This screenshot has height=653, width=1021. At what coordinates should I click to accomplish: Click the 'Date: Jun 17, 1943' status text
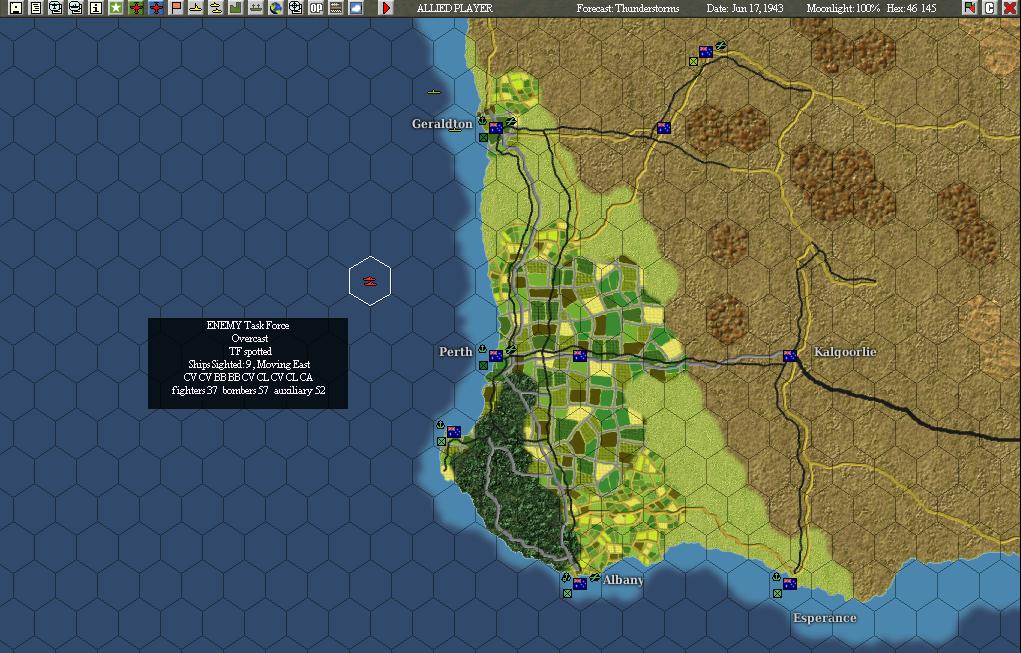coord(745,8)
